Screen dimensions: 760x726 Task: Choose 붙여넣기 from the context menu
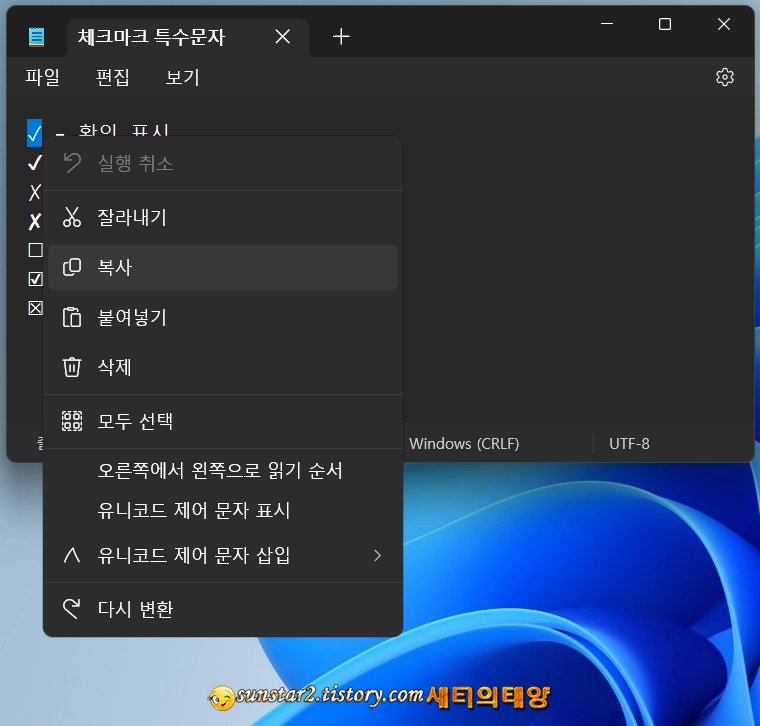pyautogui.click(x=223, y=318)
